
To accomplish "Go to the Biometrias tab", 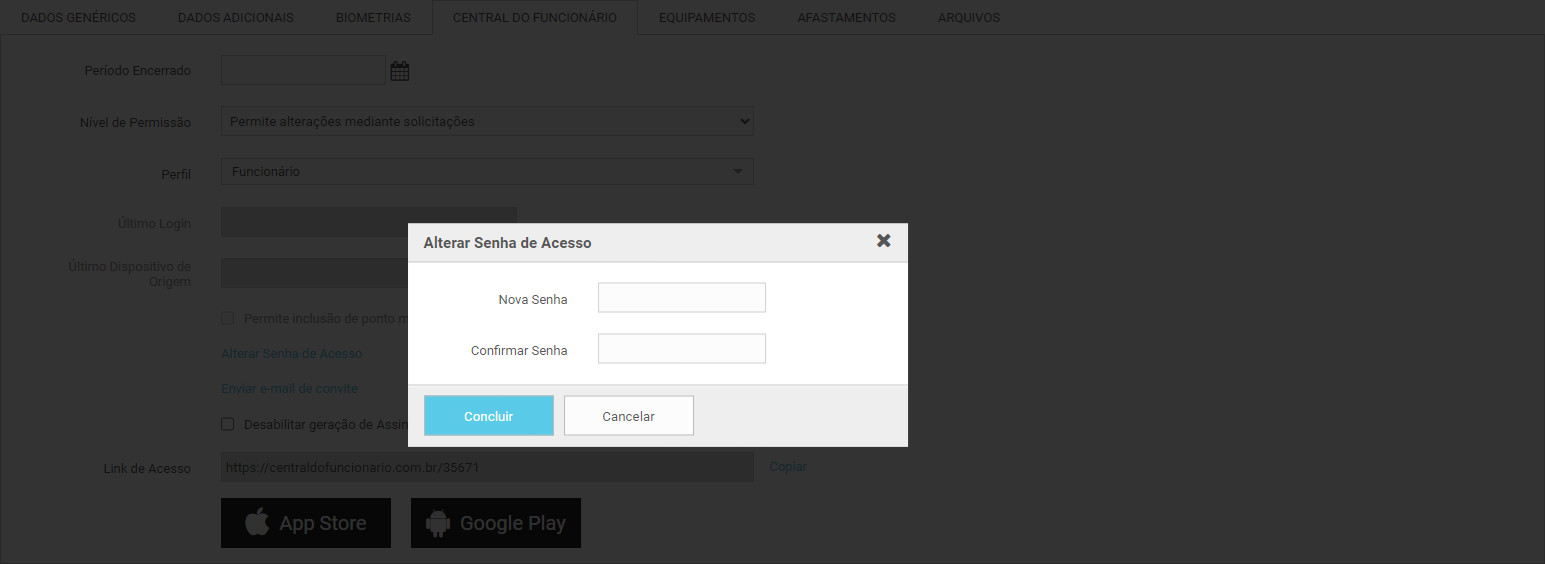I will tap(373, 18).
